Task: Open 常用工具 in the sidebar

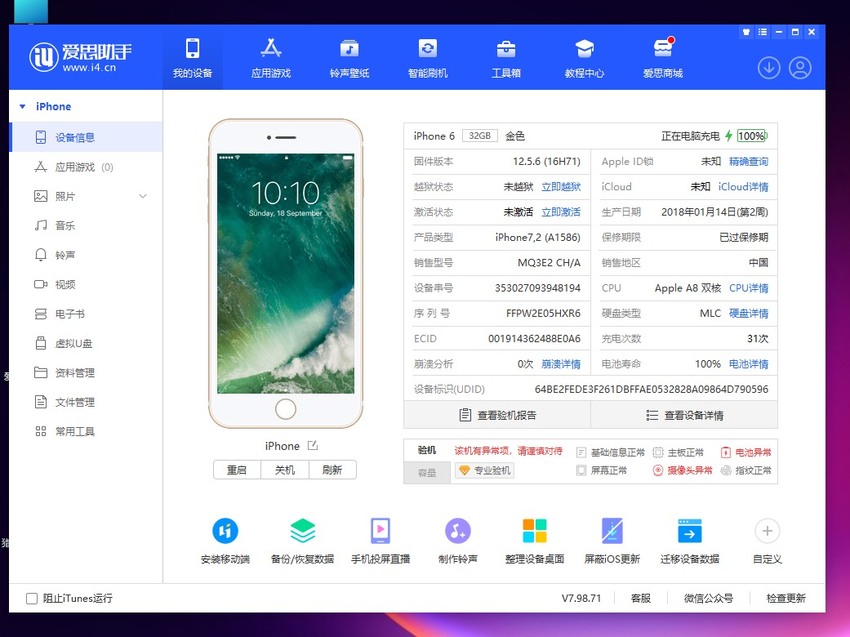Action: (86, 432)
